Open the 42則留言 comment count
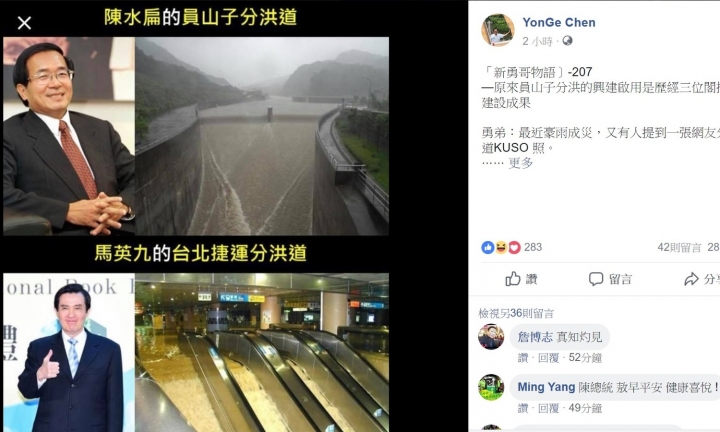The image size is (720, 432). (x=679, y=247)
